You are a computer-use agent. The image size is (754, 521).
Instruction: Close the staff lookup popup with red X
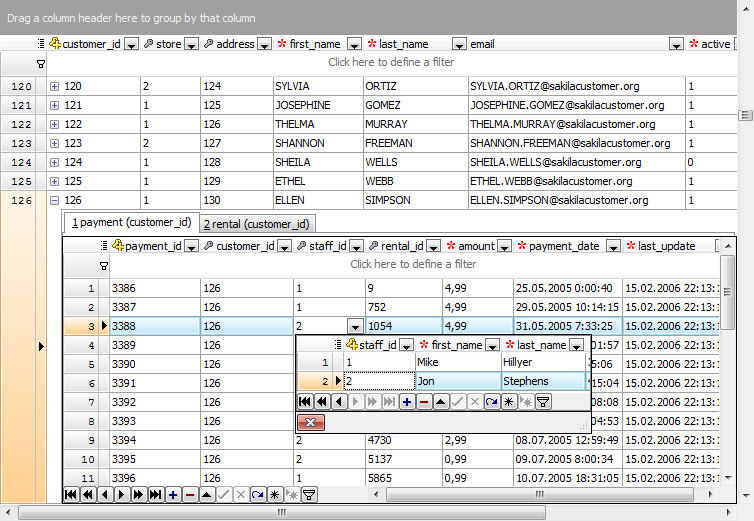point(311,422)
